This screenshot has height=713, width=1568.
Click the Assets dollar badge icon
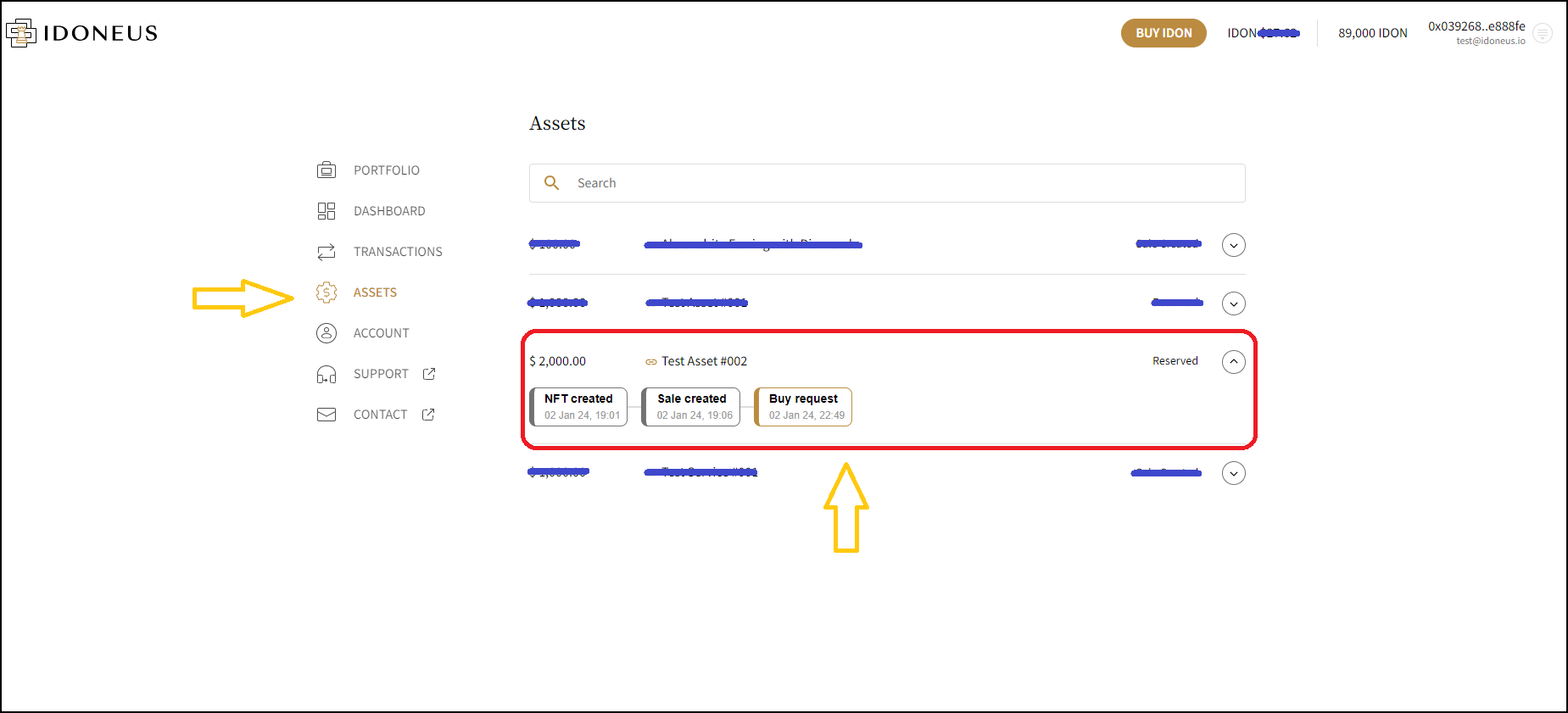326,292
